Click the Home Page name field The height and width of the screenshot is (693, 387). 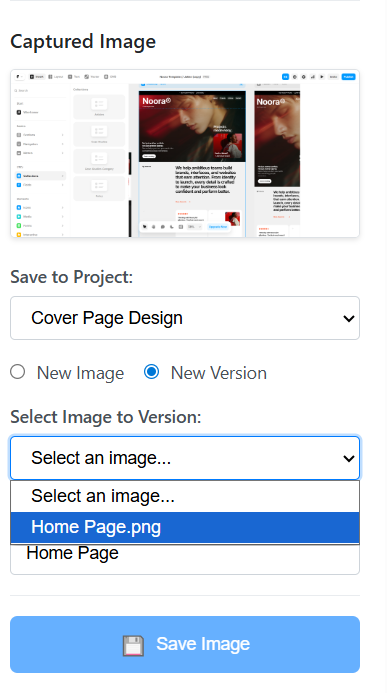185,559
